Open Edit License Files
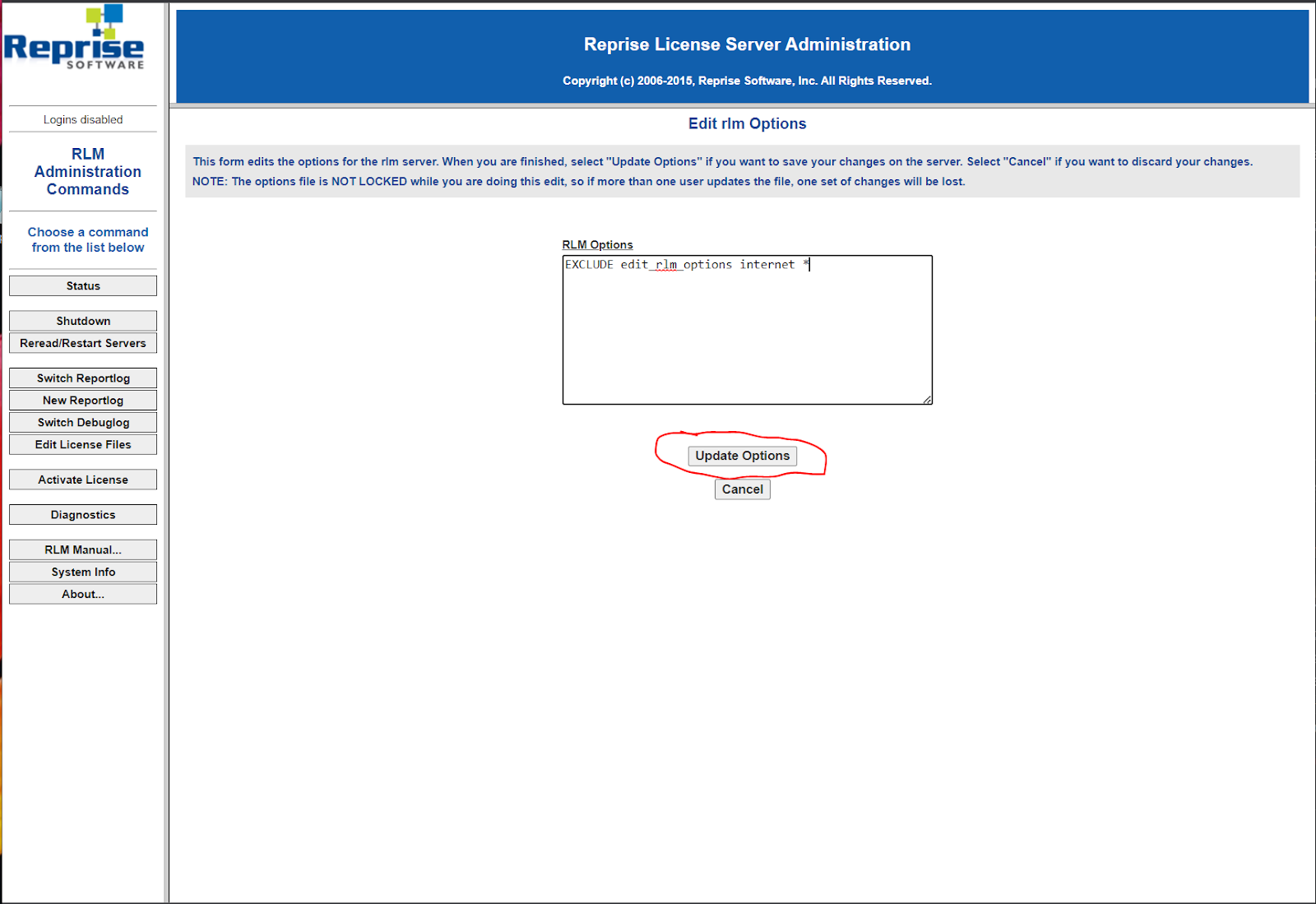The width and height of the screenshot is (1316, 904). click(x=82, y=444)
